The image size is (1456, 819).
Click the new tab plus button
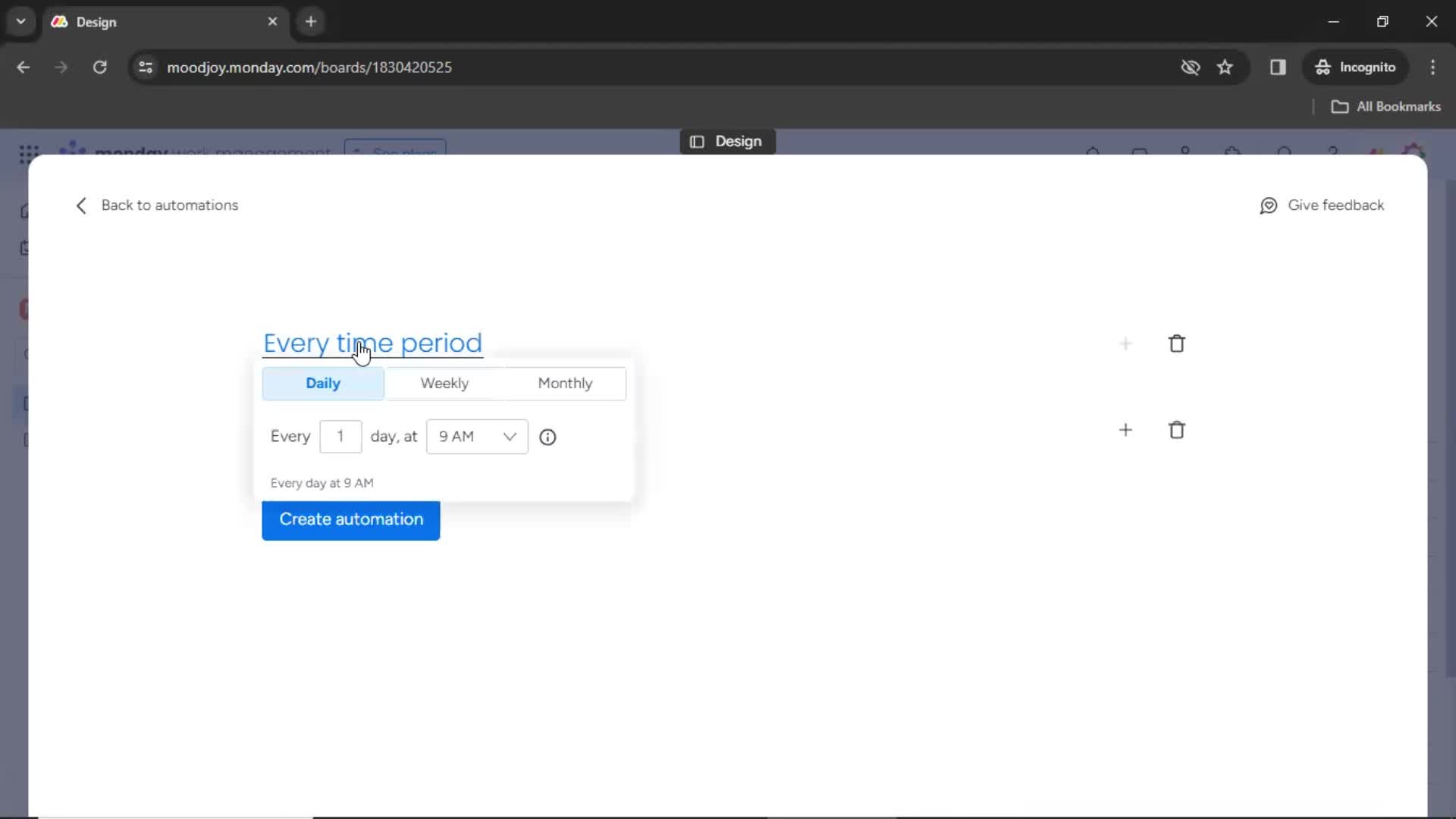[x=312, y=22]
